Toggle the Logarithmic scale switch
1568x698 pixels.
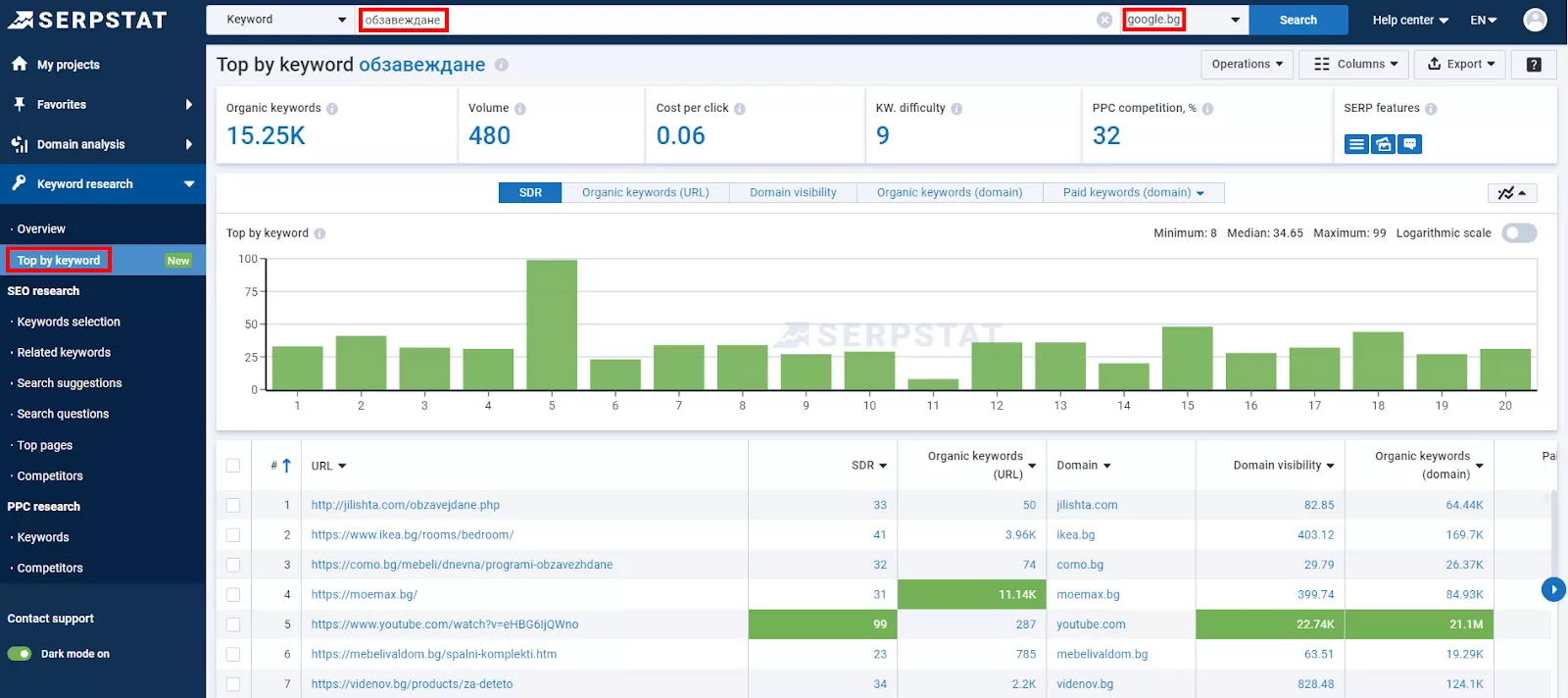[1519, 233]
